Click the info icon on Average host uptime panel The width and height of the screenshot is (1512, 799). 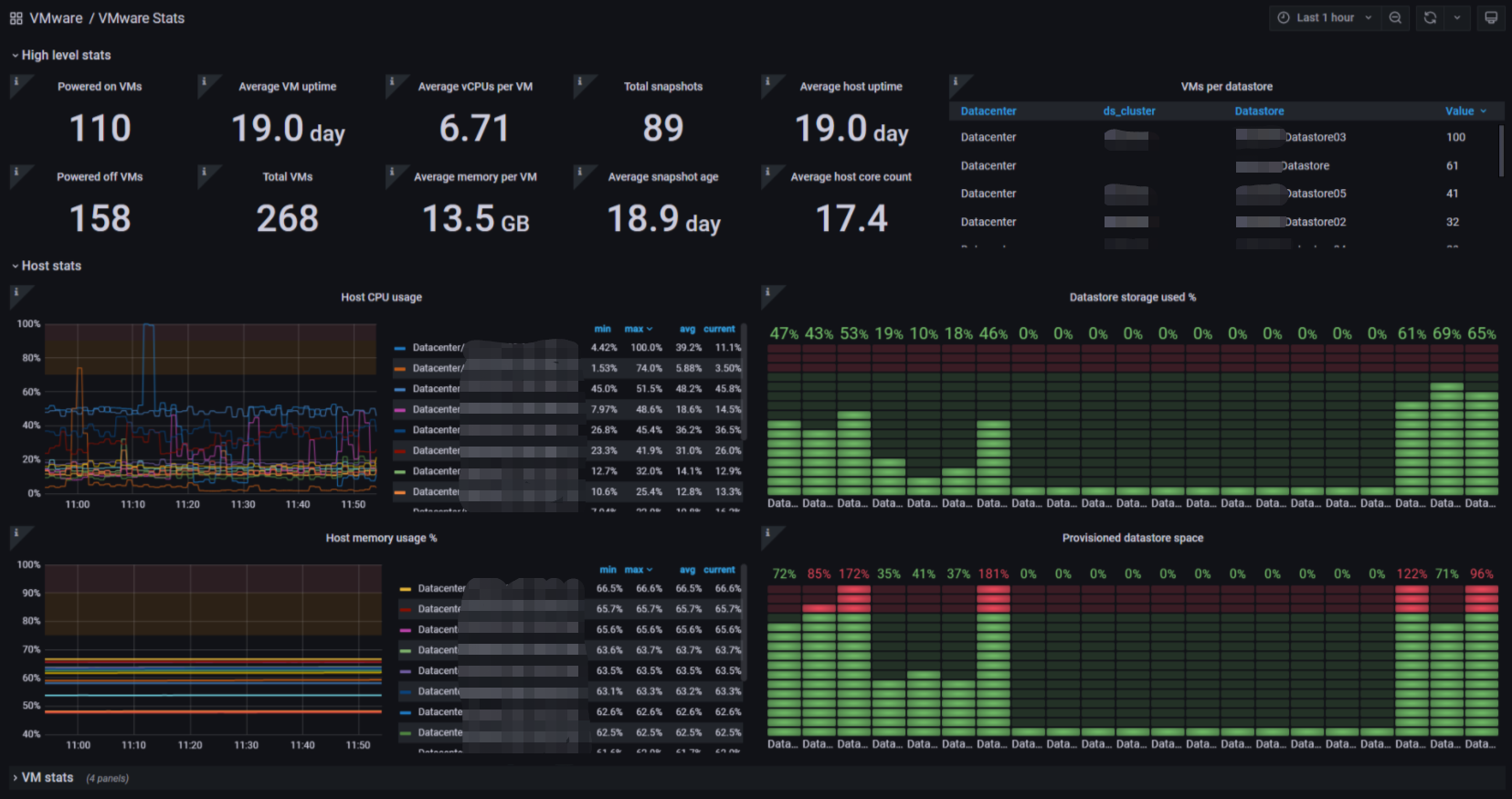[767, 81]
